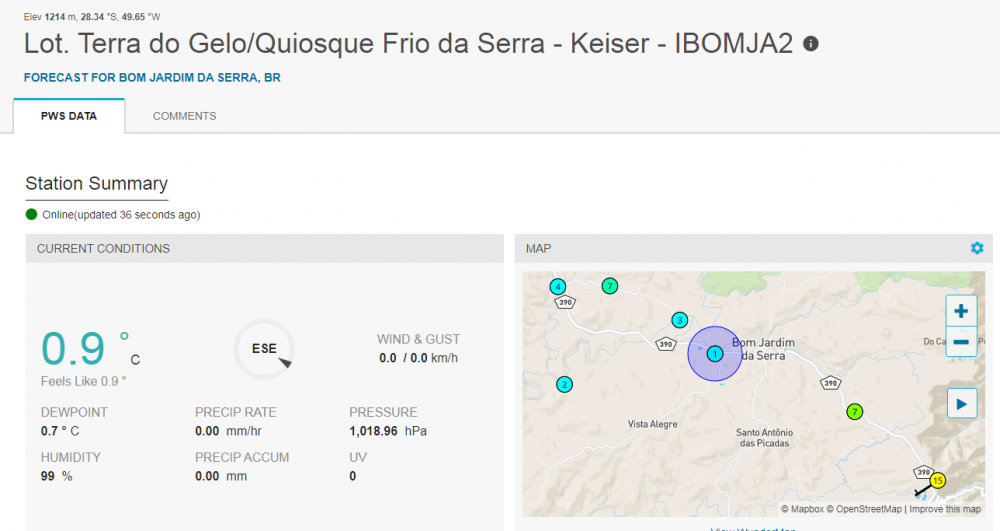This screenshot has height=531, width=1000.
Task: Click the light green marker 7 by road 390
Action: point(854,411)
